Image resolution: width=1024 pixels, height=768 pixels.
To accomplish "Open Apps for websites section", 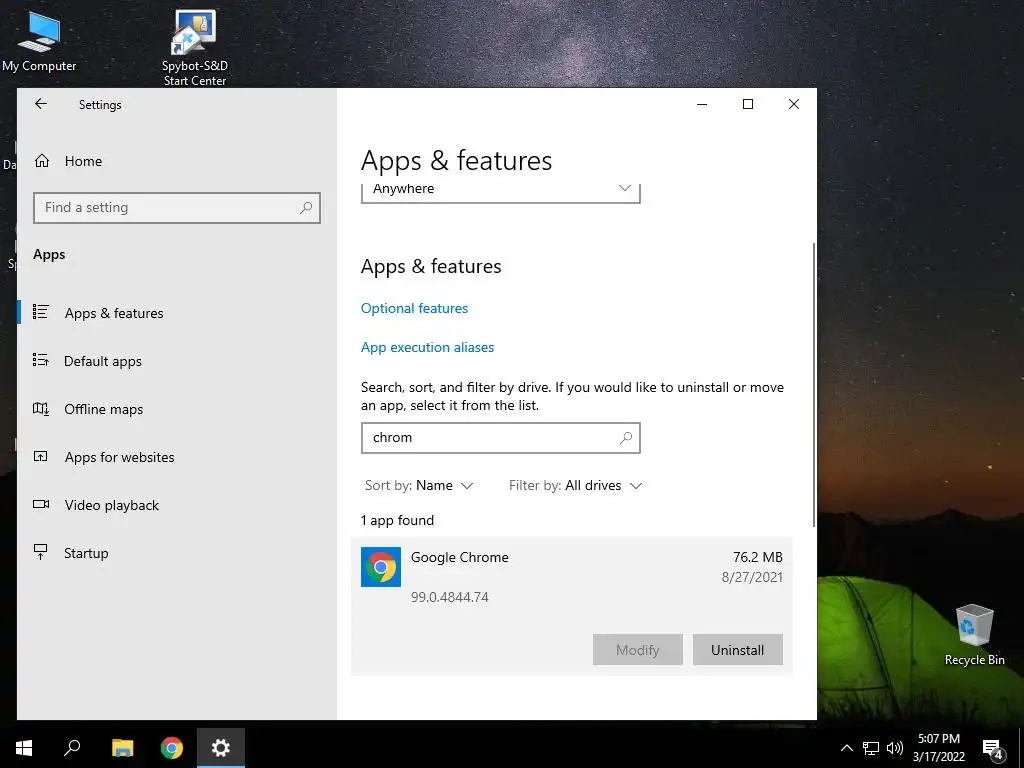I will pos(176,457).
